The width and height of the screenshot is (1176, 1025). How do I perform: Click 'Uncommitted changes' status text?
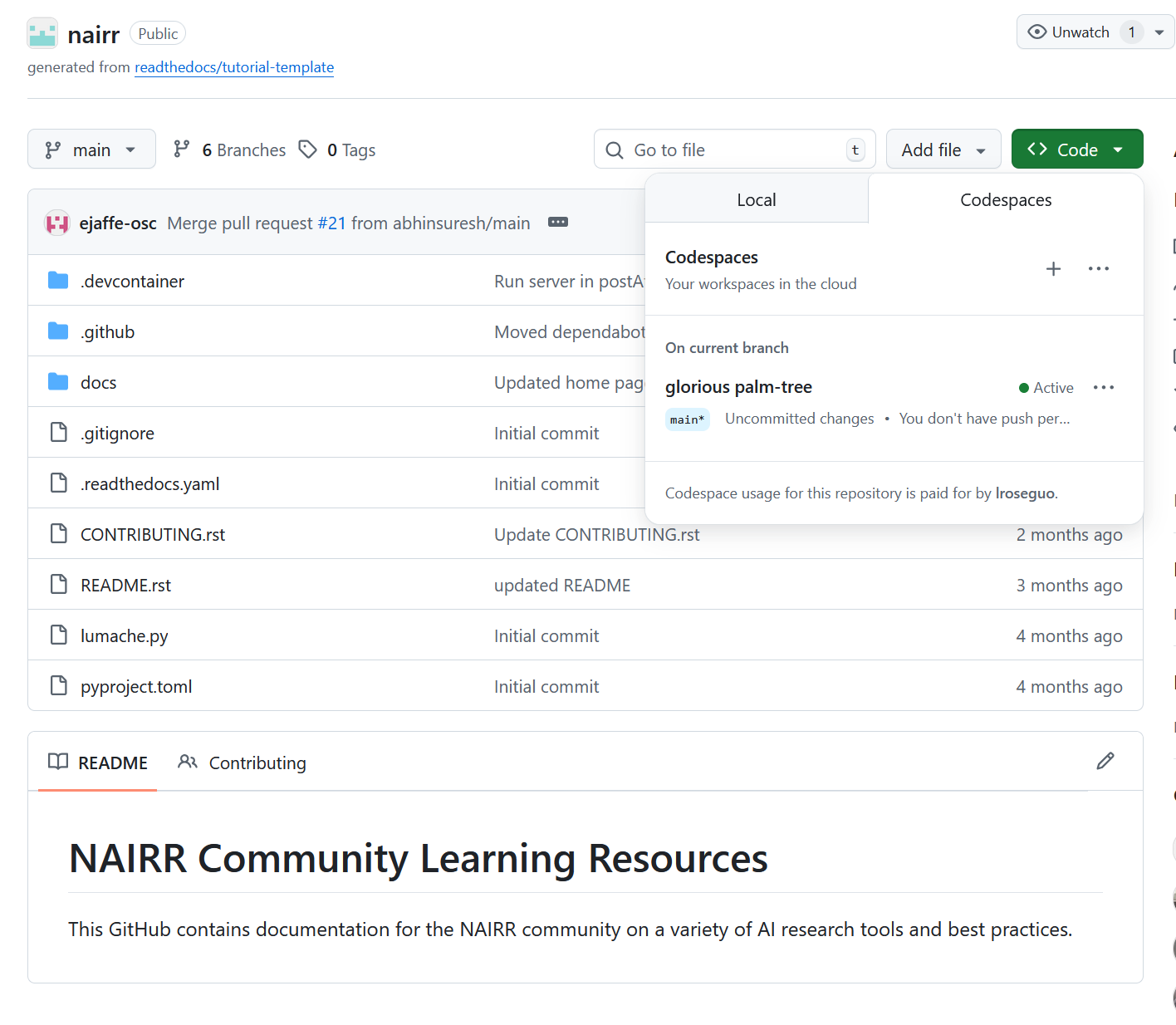pos(799,419)
